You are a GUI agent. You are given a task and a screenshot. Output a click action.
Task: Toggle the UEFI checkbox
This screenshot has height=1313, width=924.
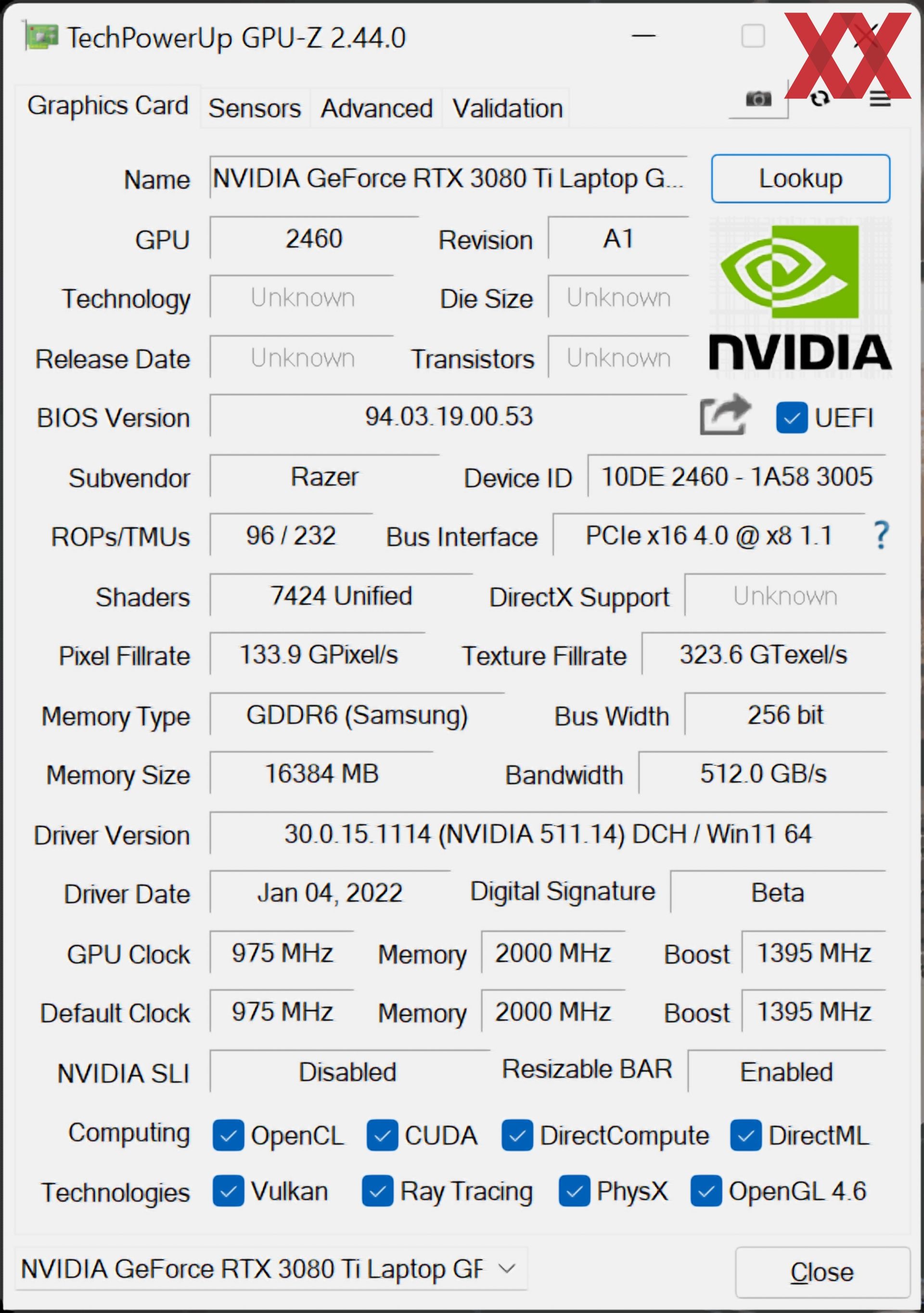[x=791, y=417]
